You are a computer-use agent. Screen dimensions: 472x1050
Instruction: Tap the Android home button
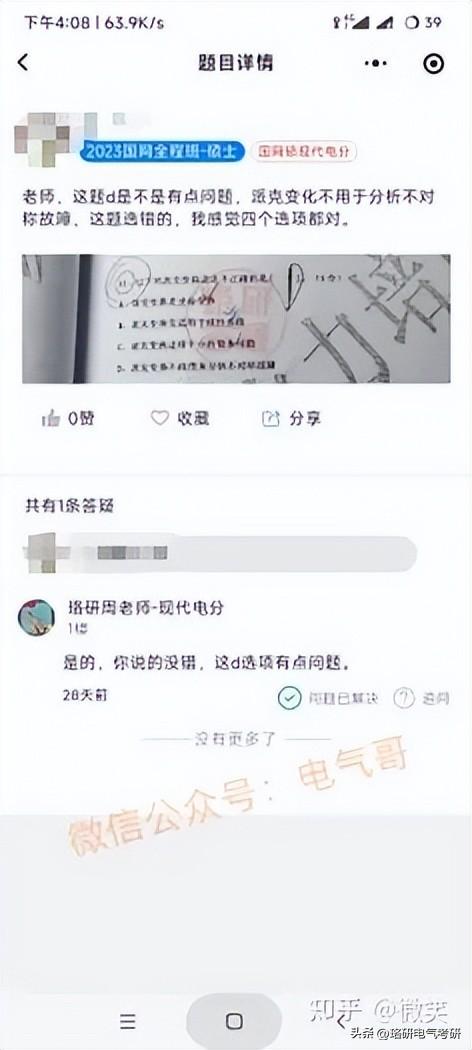tap(234, 1021)
